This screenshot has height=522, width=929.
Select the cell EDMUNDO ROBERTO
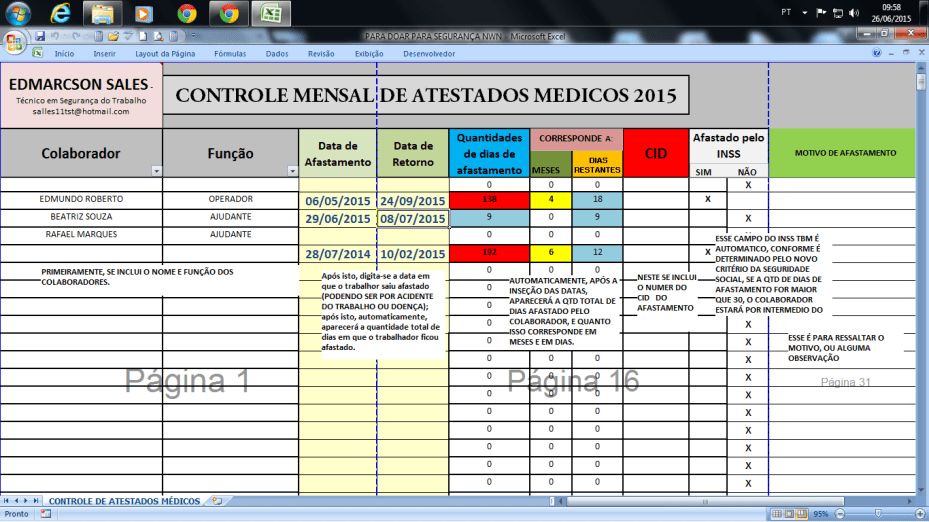[x=81, y=199]
